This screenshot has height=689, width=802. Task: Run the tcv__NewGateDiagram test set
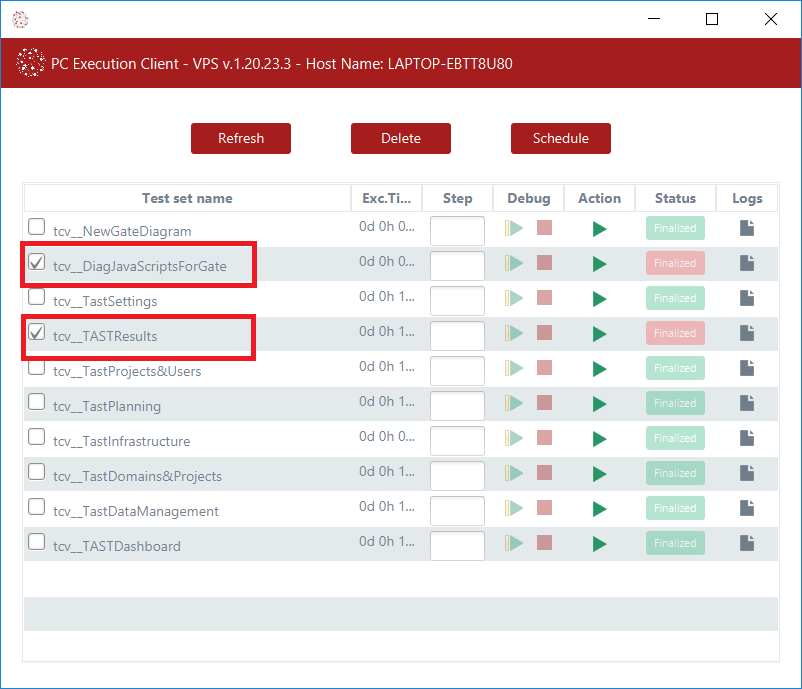[x=599, y=229]
